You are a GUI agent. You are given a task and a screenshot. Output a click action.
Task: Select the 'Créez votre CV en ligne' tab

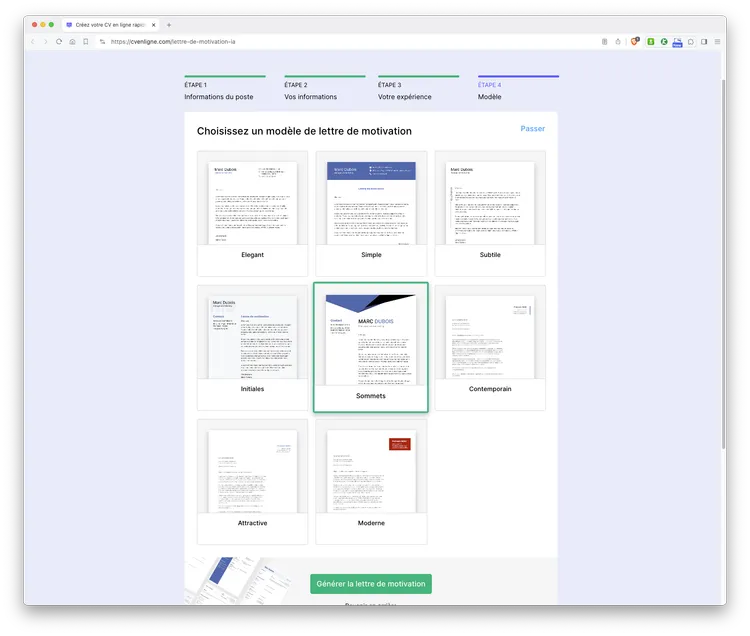(x=111, y=25)
